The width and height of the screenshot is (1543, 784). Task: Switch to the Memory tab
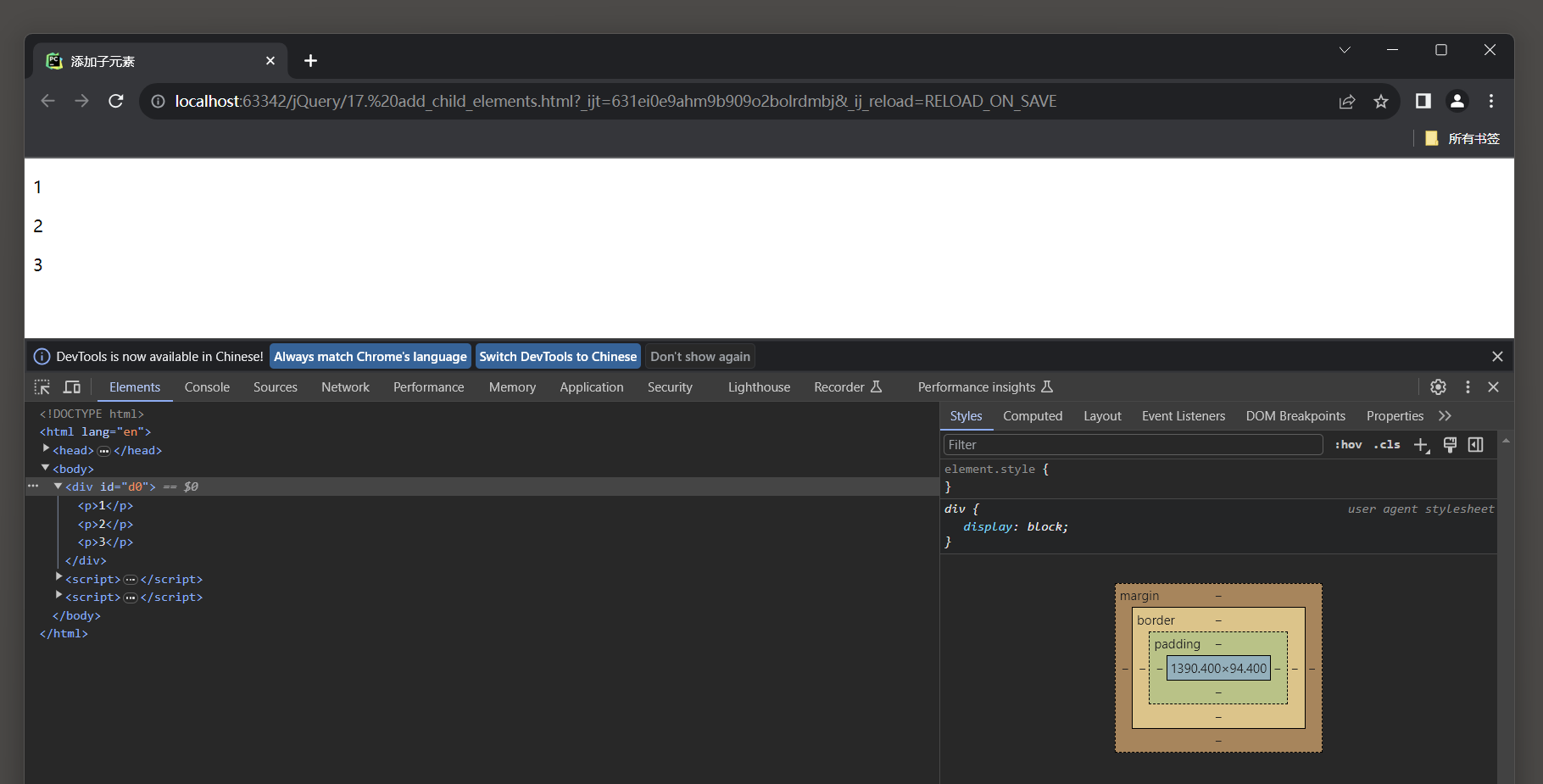(x=512, y=387)
